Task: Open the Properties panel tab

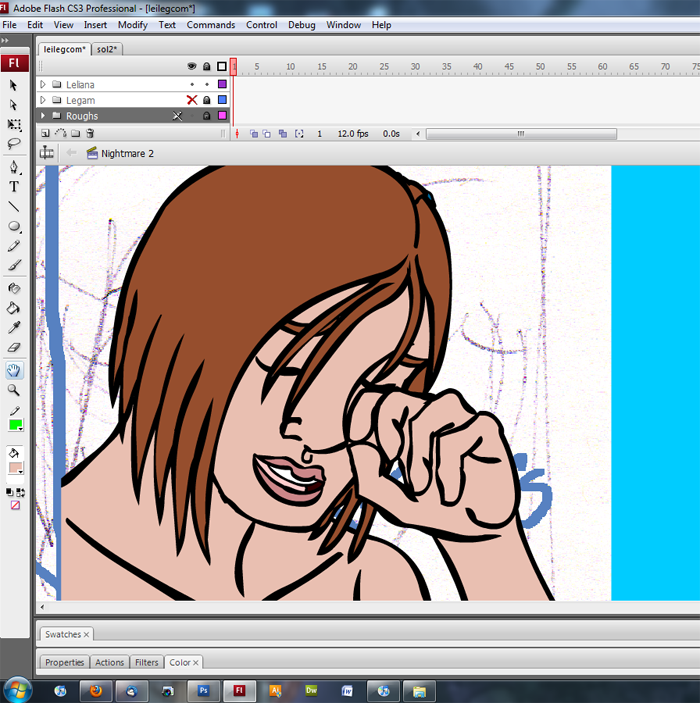Action: 64,662
